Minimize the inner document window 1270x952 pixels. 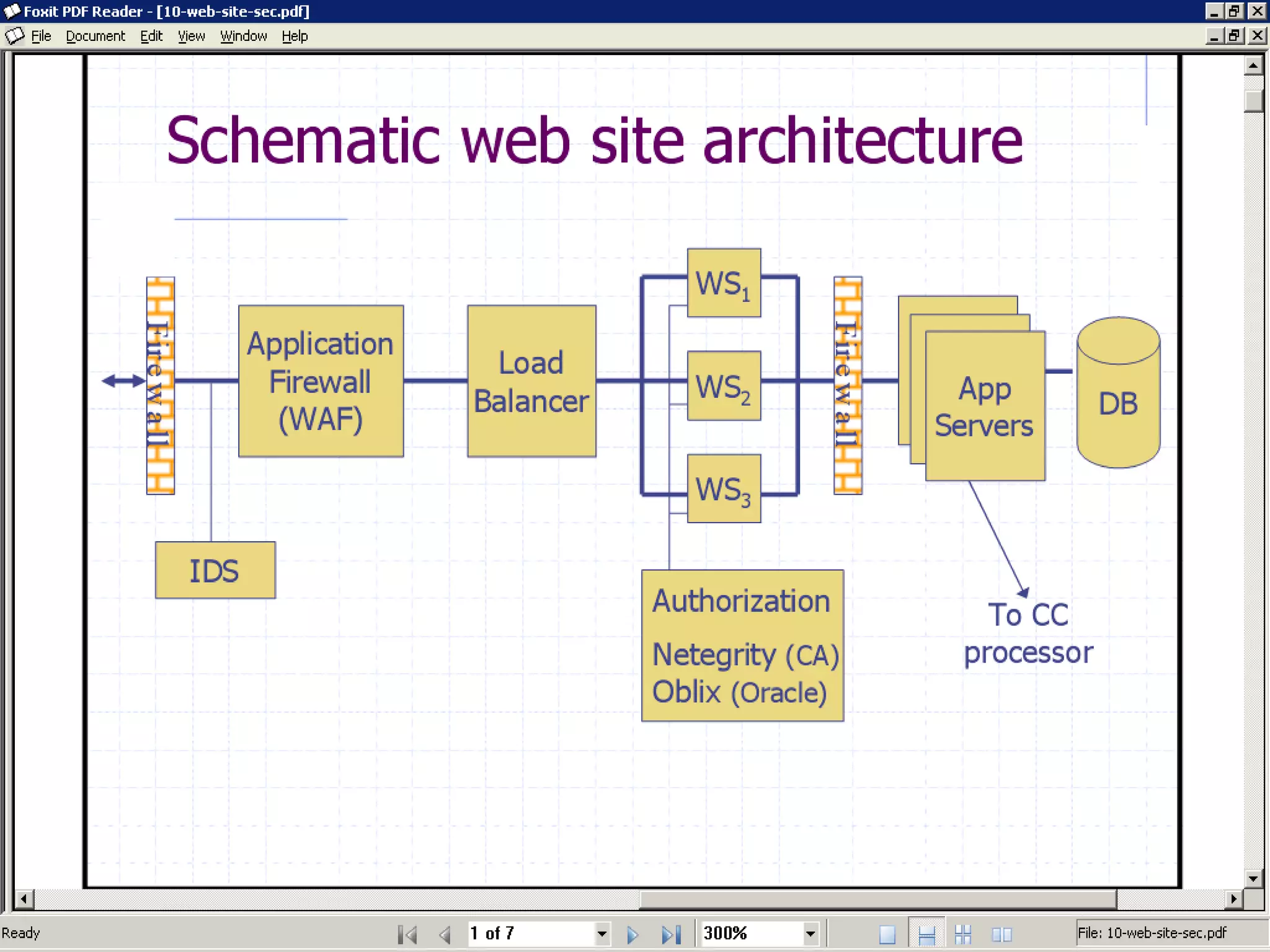[1214, 36]
